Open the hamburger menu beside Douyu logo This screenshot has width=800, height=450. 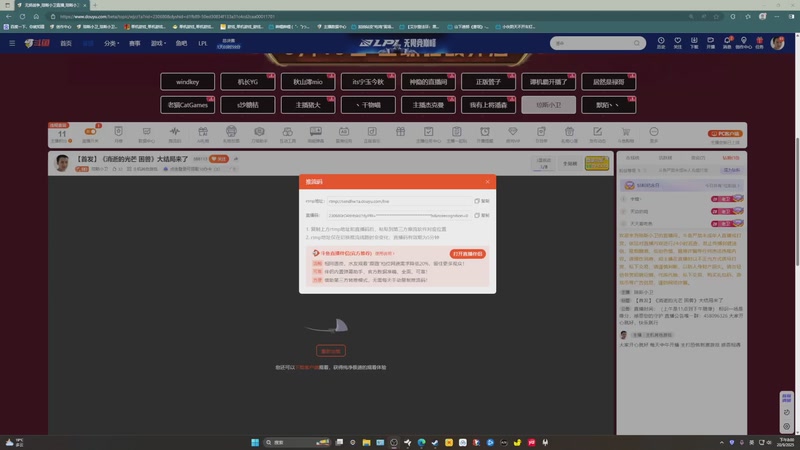12,43
